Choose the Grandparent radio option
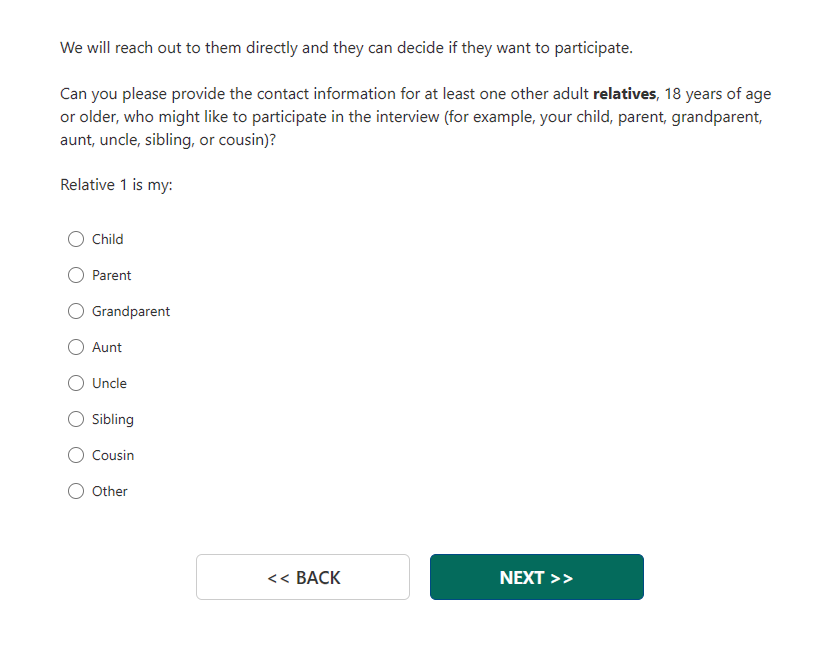Image resolution: width=837 pixels, height=648 pixels. pyautogui.click(x=76, y=311)
